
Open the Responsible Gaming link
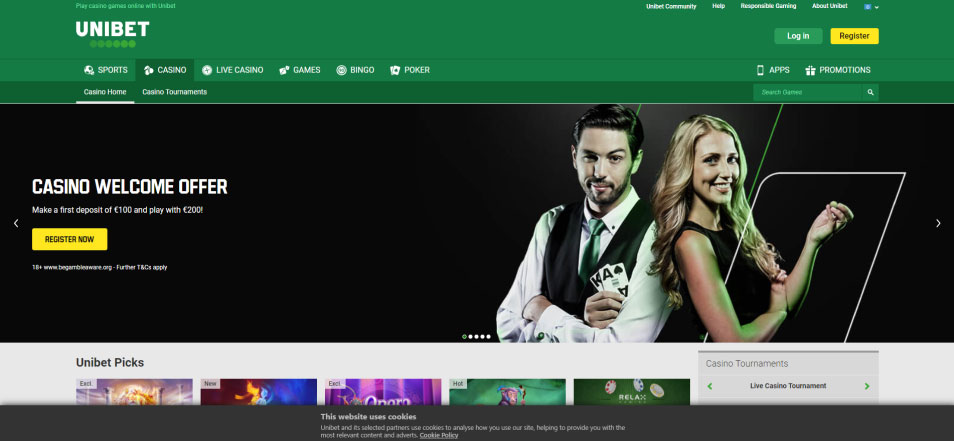coord(768,6)
